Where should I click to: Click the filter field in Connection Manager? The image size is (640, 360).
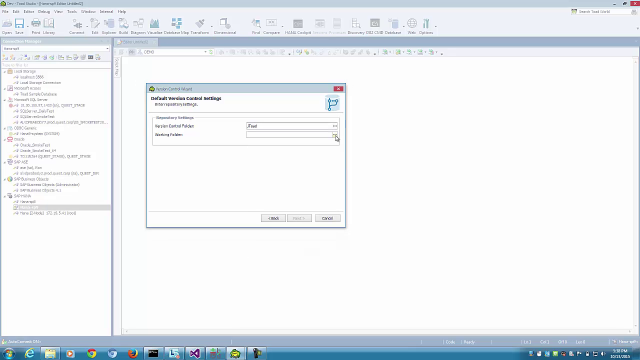[x=56, y=65]
